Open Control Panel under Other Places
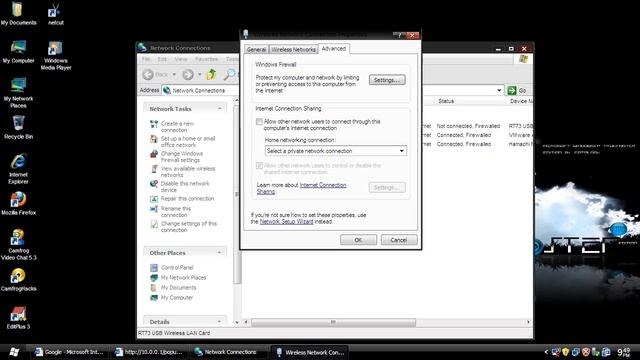Image resolution: width=640 pixels, height=360 pixels. 177,267
